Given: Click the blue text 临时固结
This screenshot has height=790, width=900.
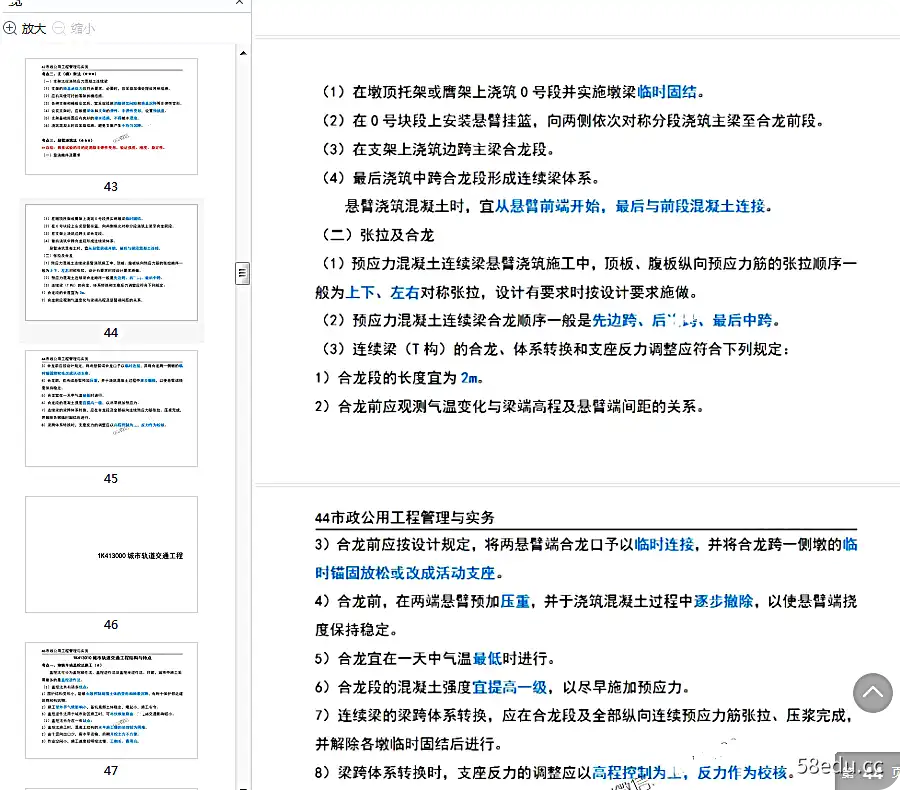Looking at the screenshot, I should pos(667,92).
